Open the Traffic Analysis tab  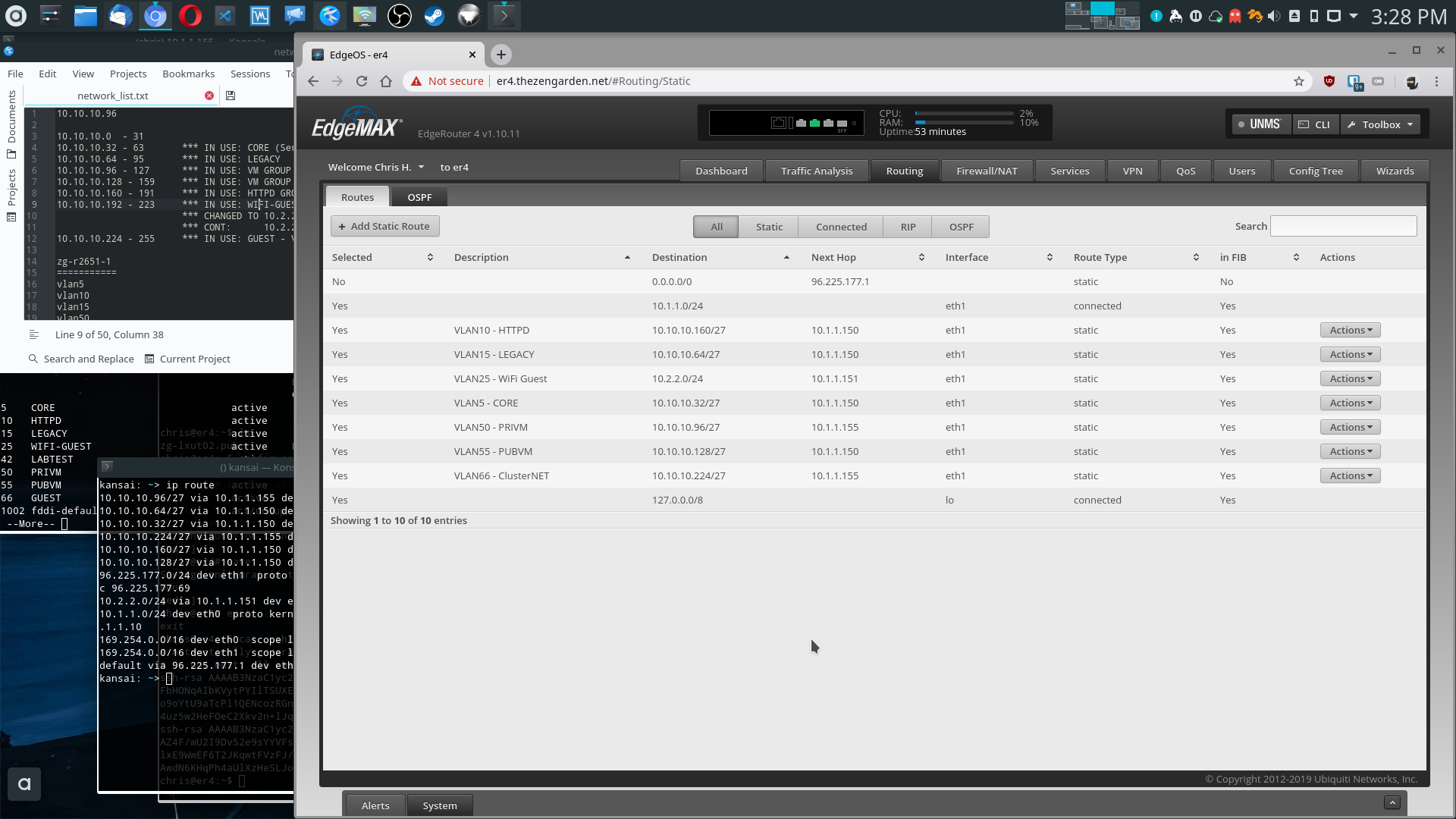pyautogui.click(x=817, y=171)
